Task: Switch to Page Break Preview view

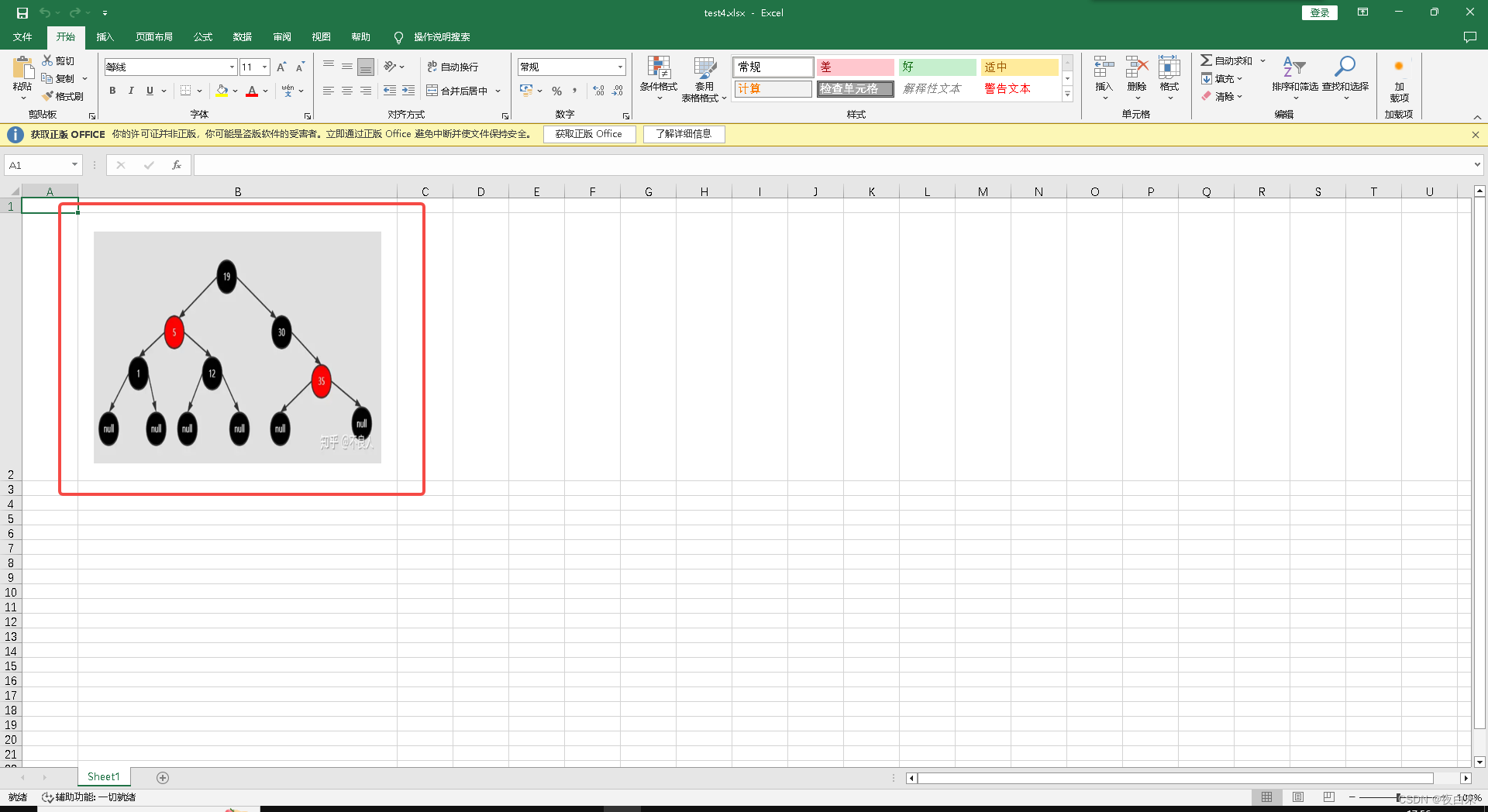Action: point(1329,797)
